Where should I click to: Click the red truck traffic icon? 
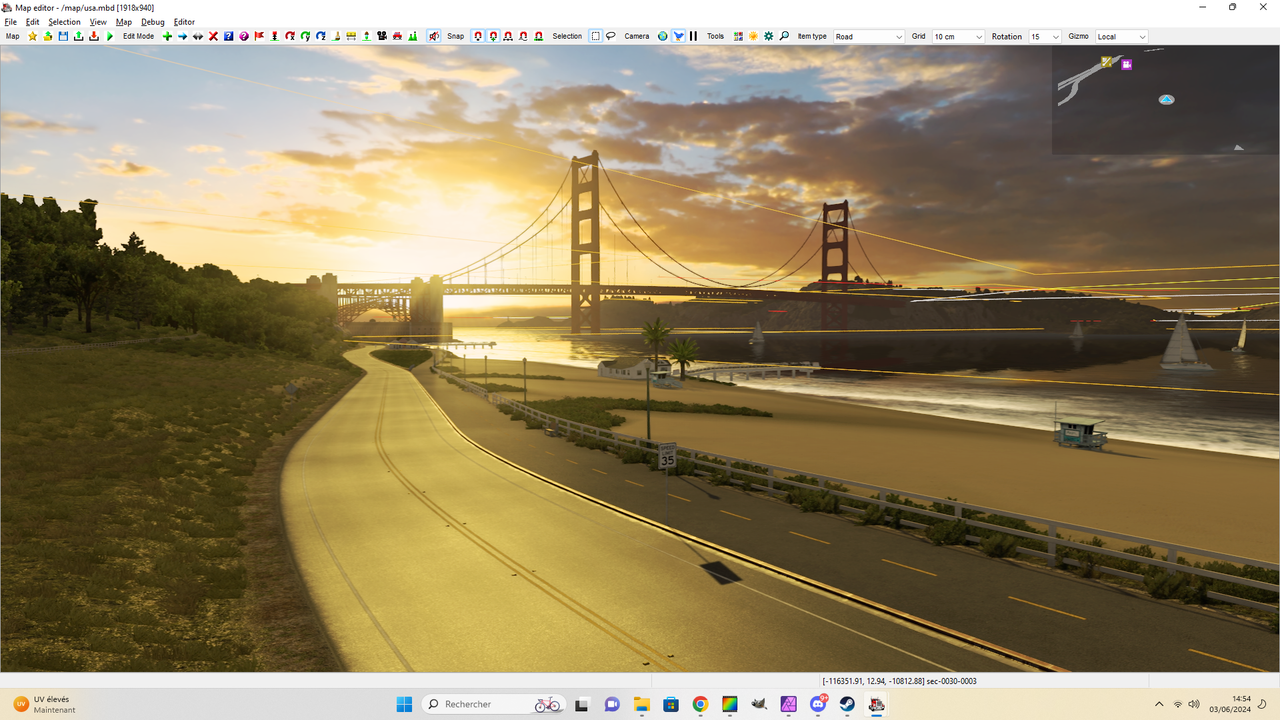point(397,36)
